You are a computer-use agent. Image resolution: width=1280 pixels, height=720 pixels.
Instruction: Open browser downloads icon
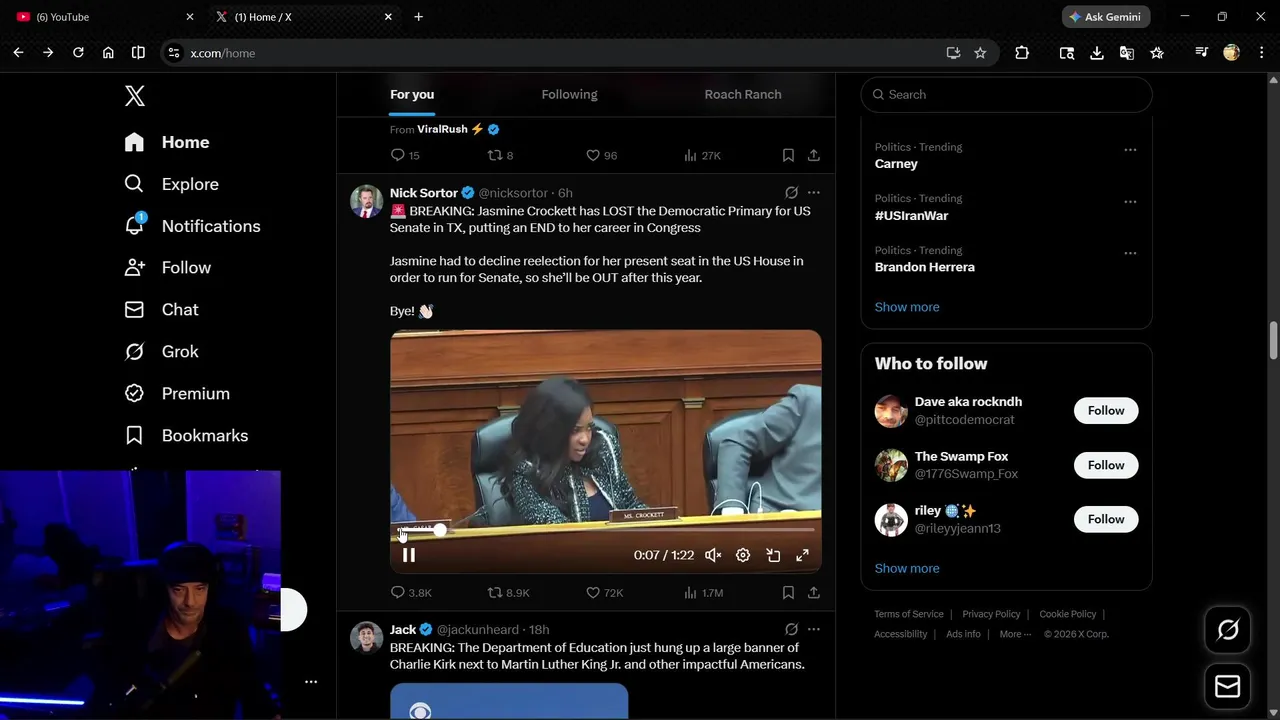1097,53
